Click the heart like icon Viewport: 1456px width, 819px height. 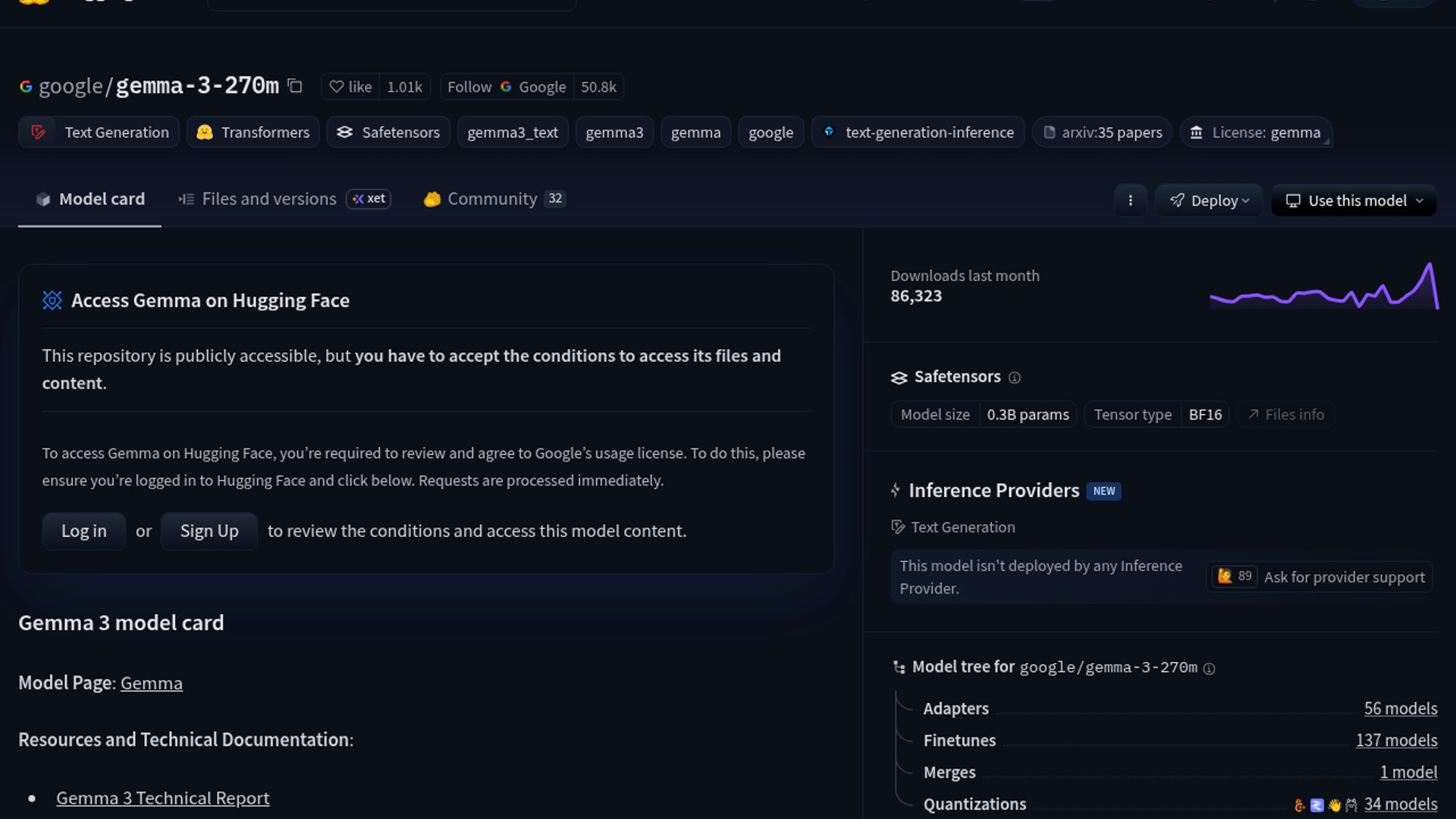click(x=337, y=87)
